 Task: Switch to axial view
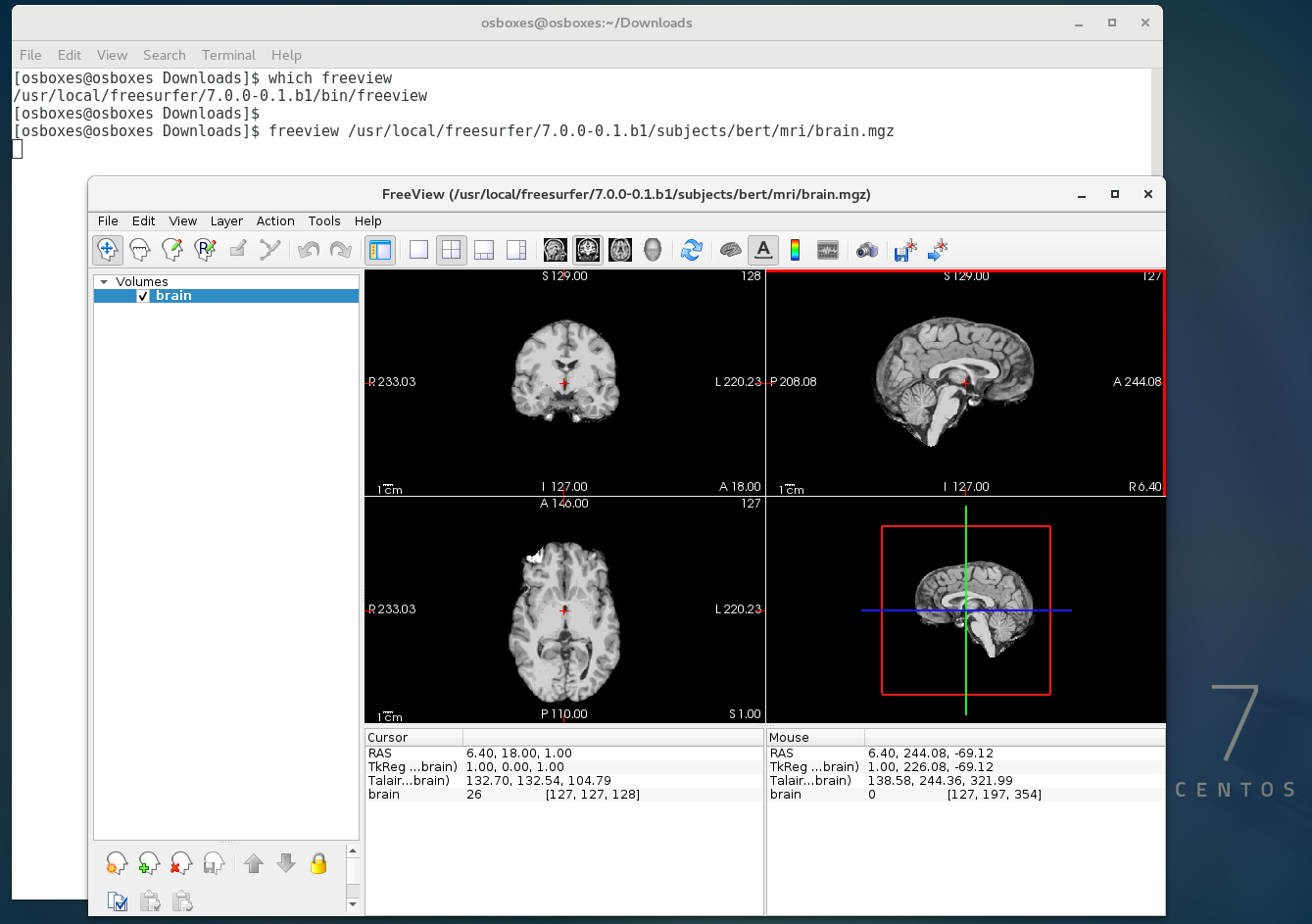[620, 250]
